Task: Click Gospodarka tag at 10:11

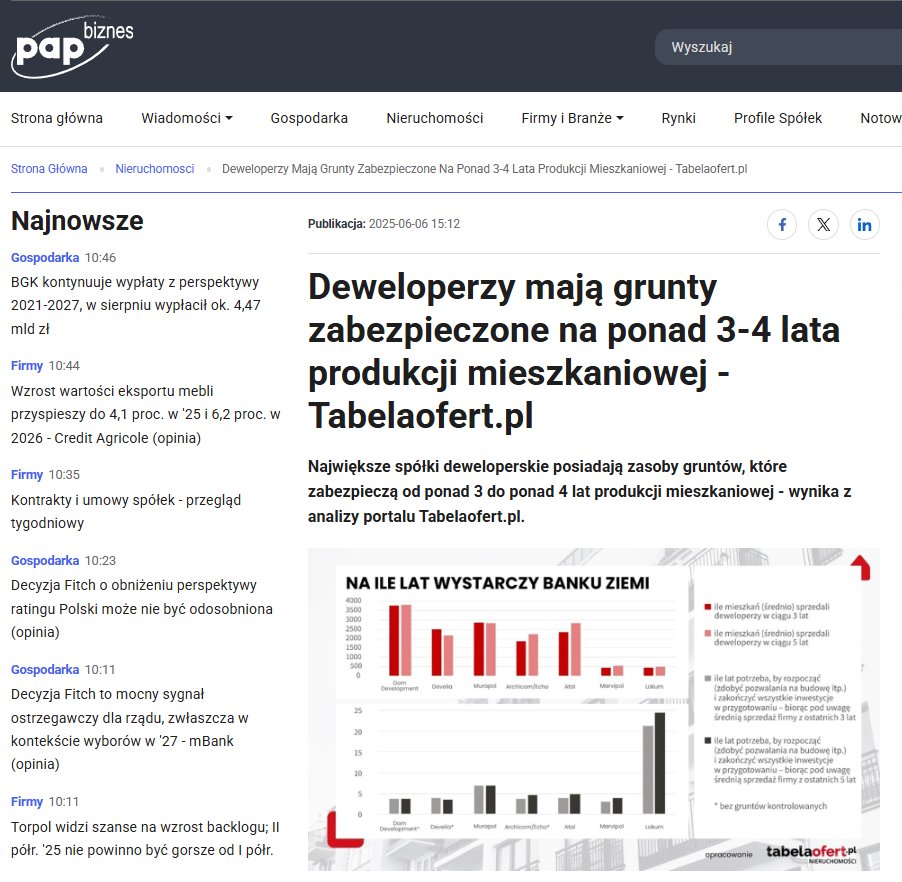Action: (45, 670)
